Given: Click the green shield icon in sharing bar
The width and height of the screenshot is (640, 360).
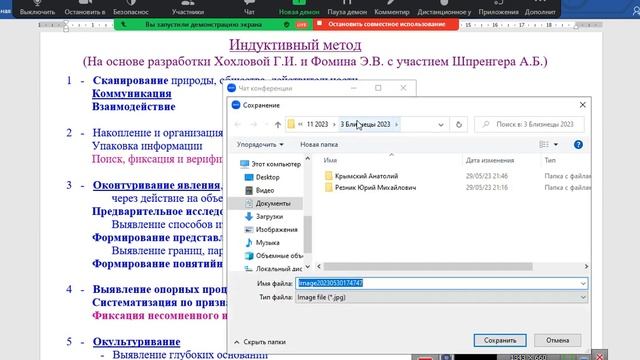Looking at the screenshot, I should click(x=287, y=24).
